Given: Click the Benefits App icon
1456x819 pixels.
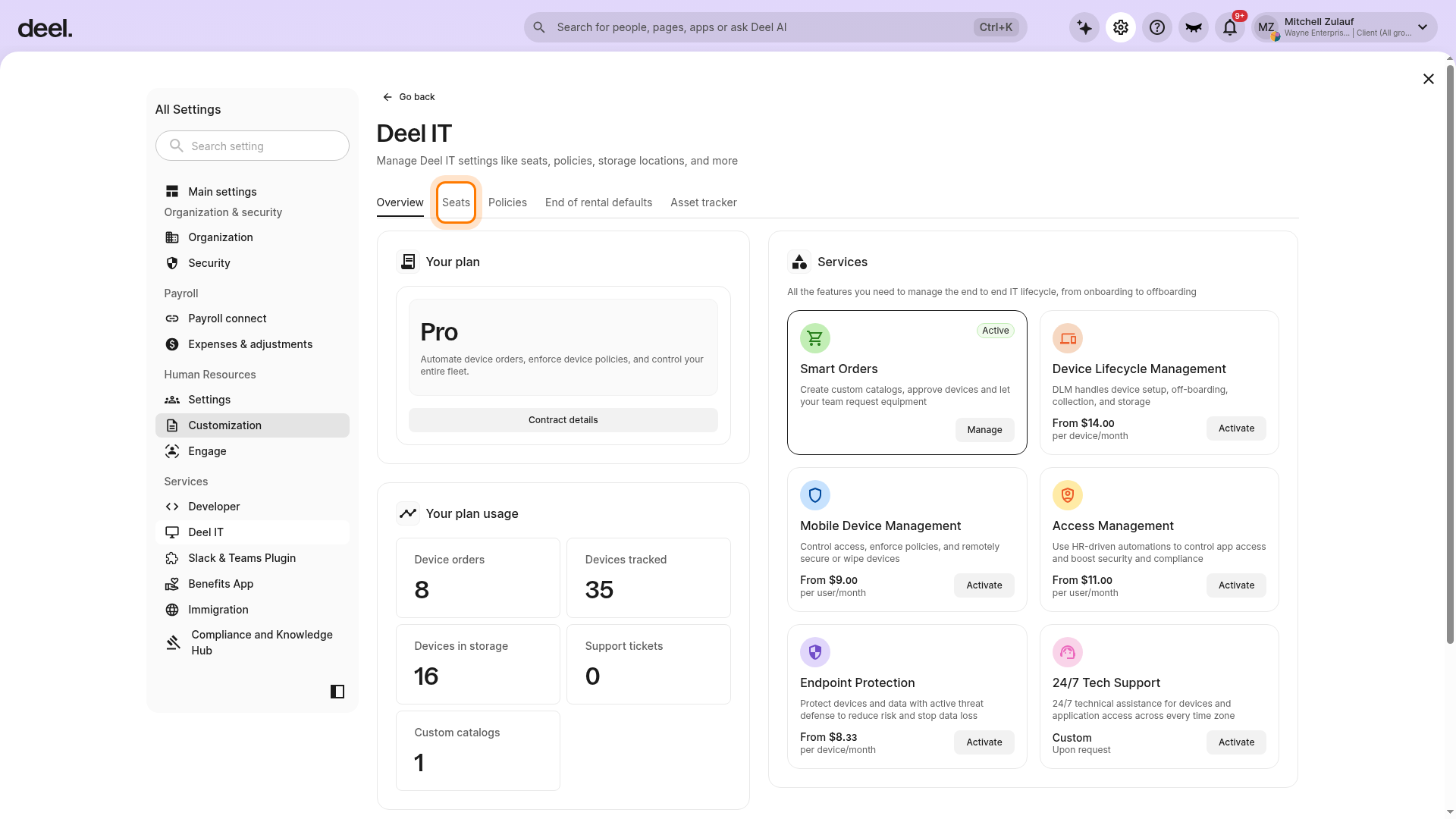Looking at the screenshot, I should [172, 584].
